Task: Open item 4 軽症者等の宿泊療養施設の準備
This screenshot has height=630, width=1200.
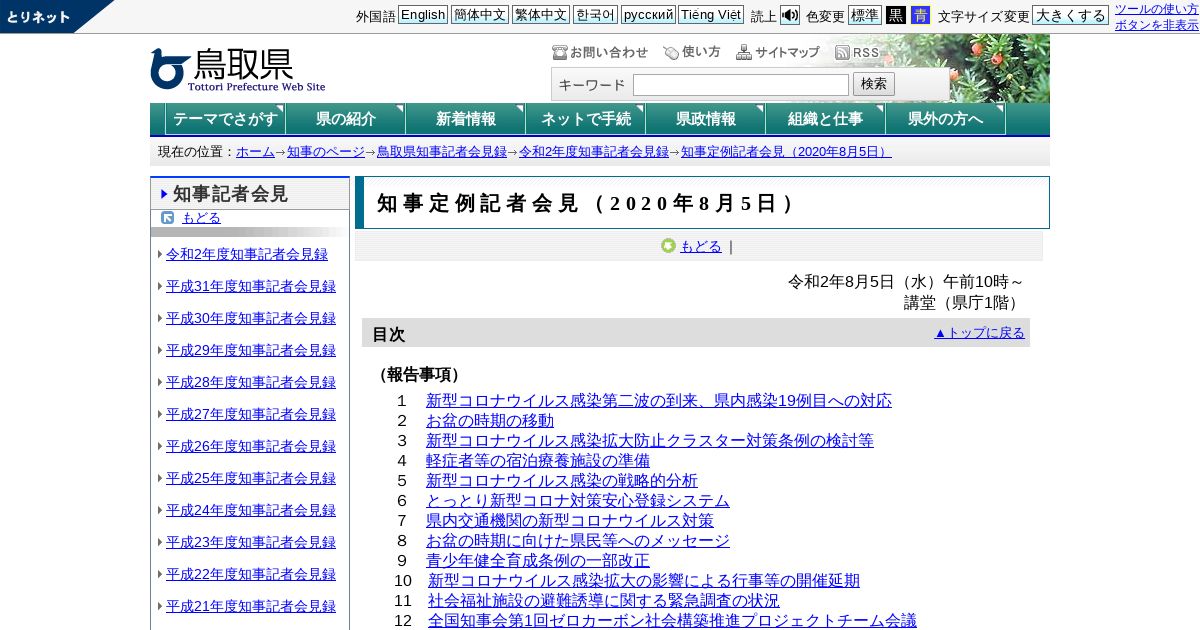Action: (x=538, y=461)
